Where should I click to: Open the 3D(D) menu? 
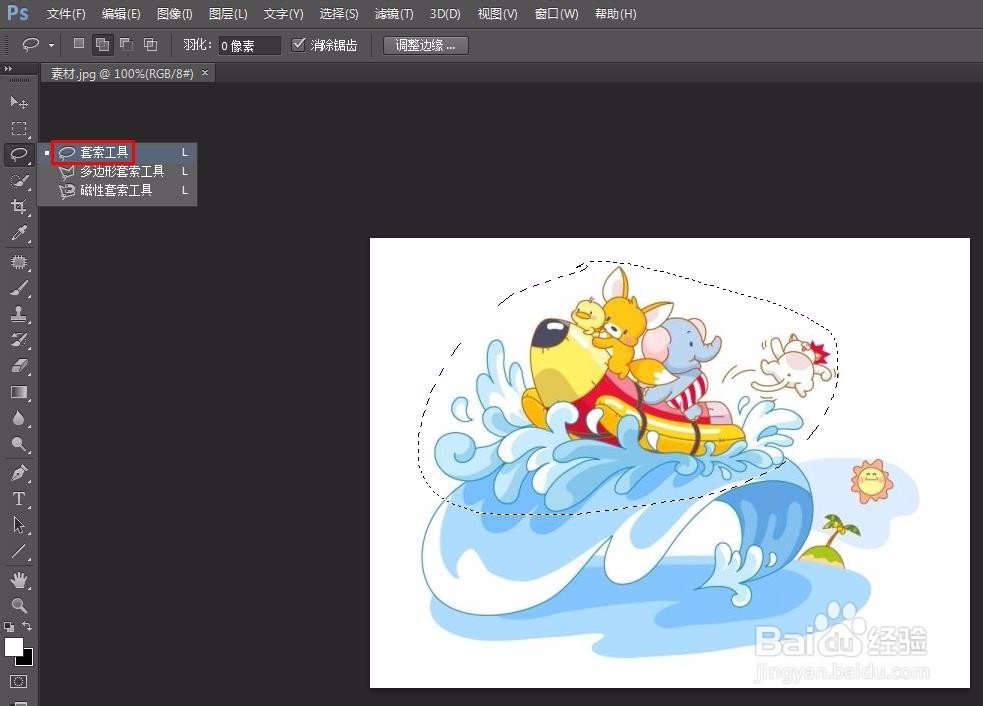[445, 14]
